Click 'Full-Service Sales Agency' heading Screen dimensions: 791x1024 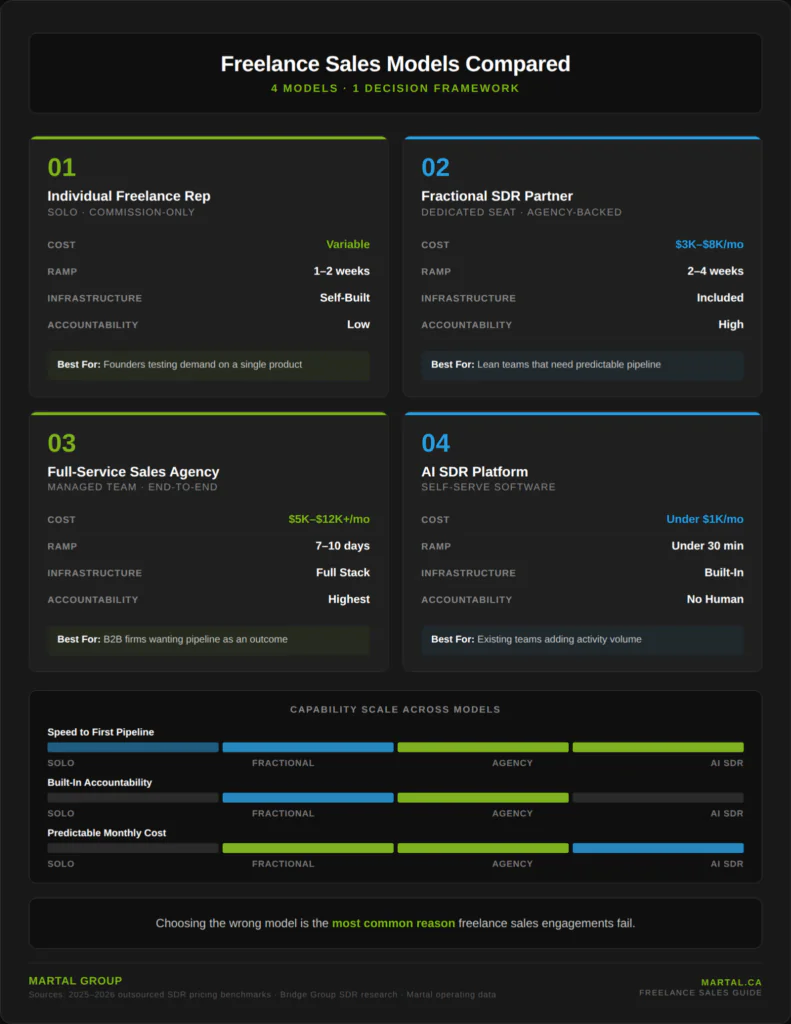click(133, 472)
